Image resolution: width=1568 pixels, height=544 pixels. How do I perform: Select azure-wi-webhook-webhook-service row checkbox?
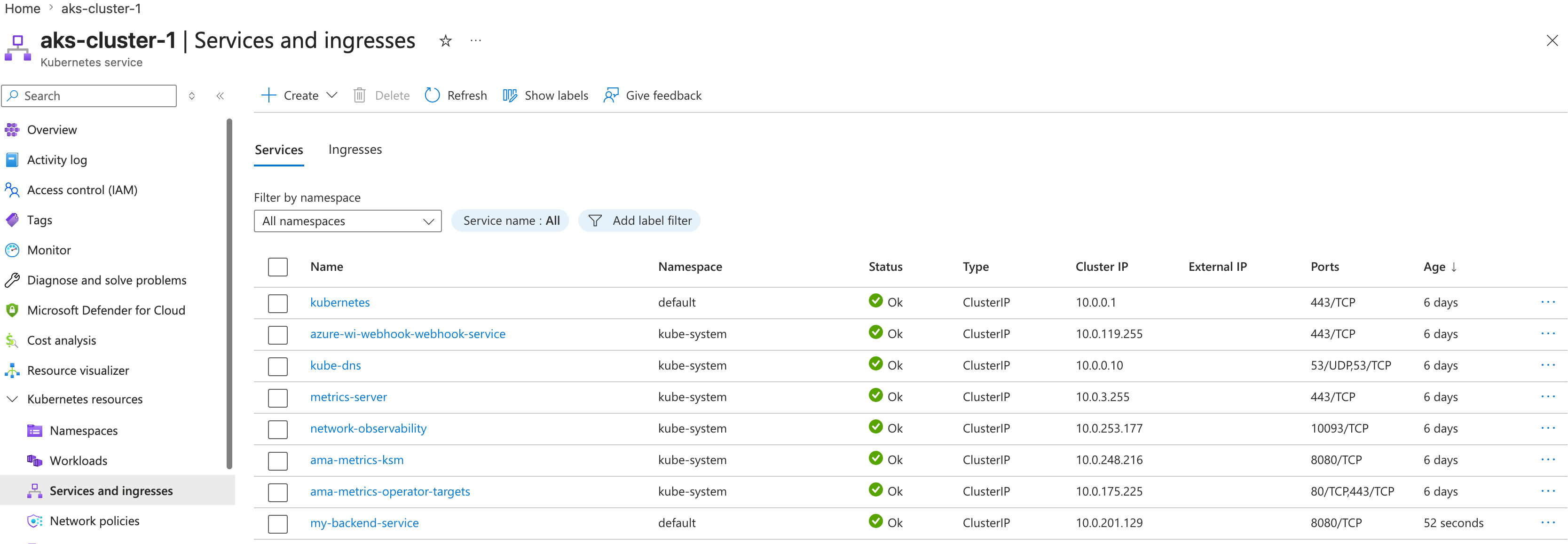pos(277,335)
